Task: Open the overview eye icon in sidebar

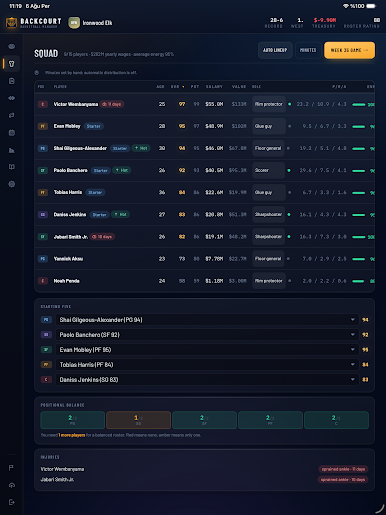Action: tap(12, 46)
